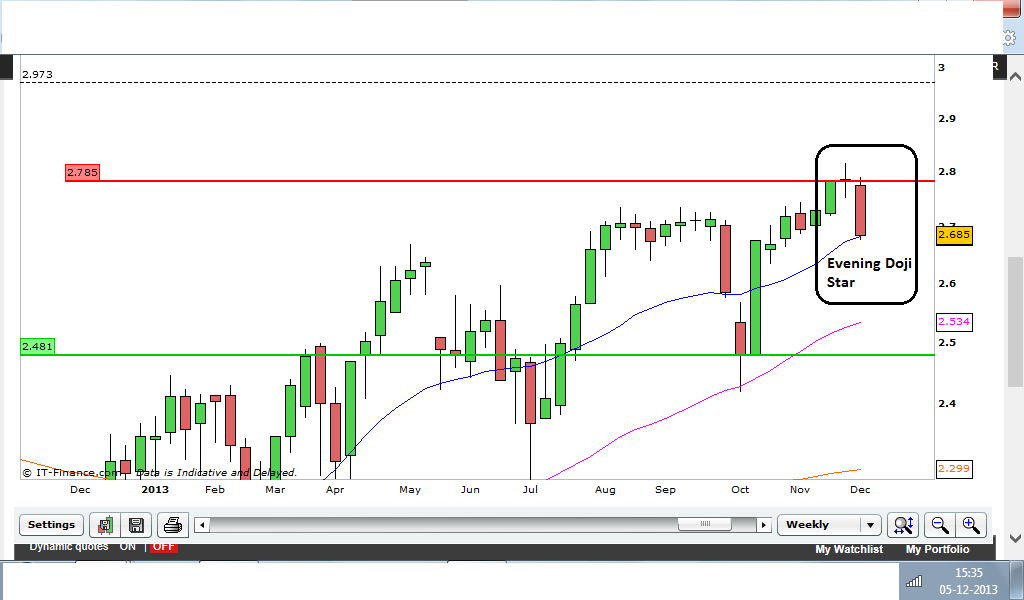Image resolution: width=1024 pixels, height=600 pixels.
Task: Click the network signal tray icon
Action: [914, 580]
